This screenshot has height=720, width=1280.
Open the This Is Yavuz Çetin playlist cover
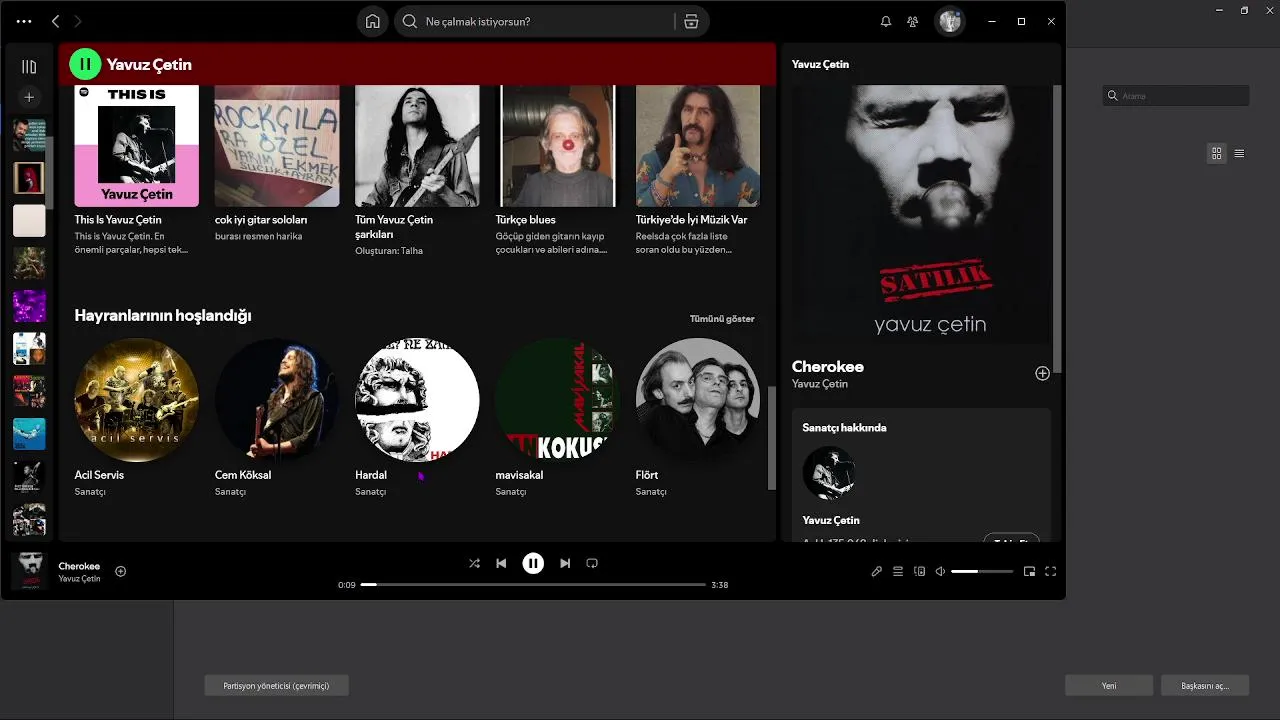pyautogui.click(x=136, y=146)
